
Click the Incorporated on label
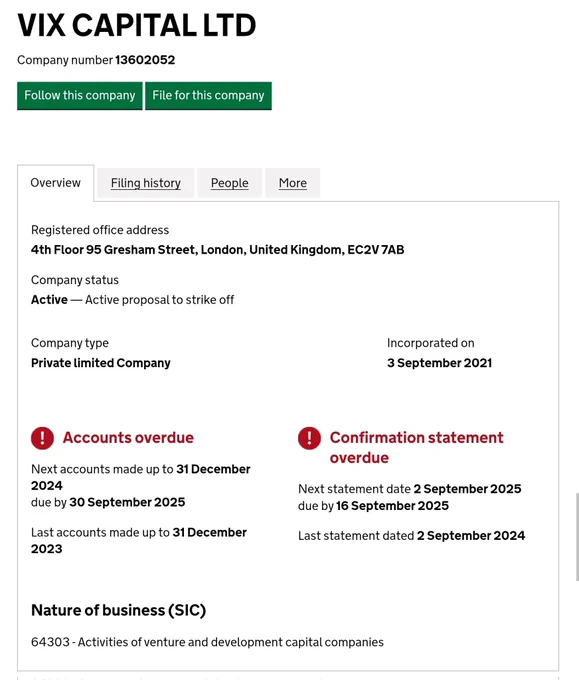coord(431,343)
